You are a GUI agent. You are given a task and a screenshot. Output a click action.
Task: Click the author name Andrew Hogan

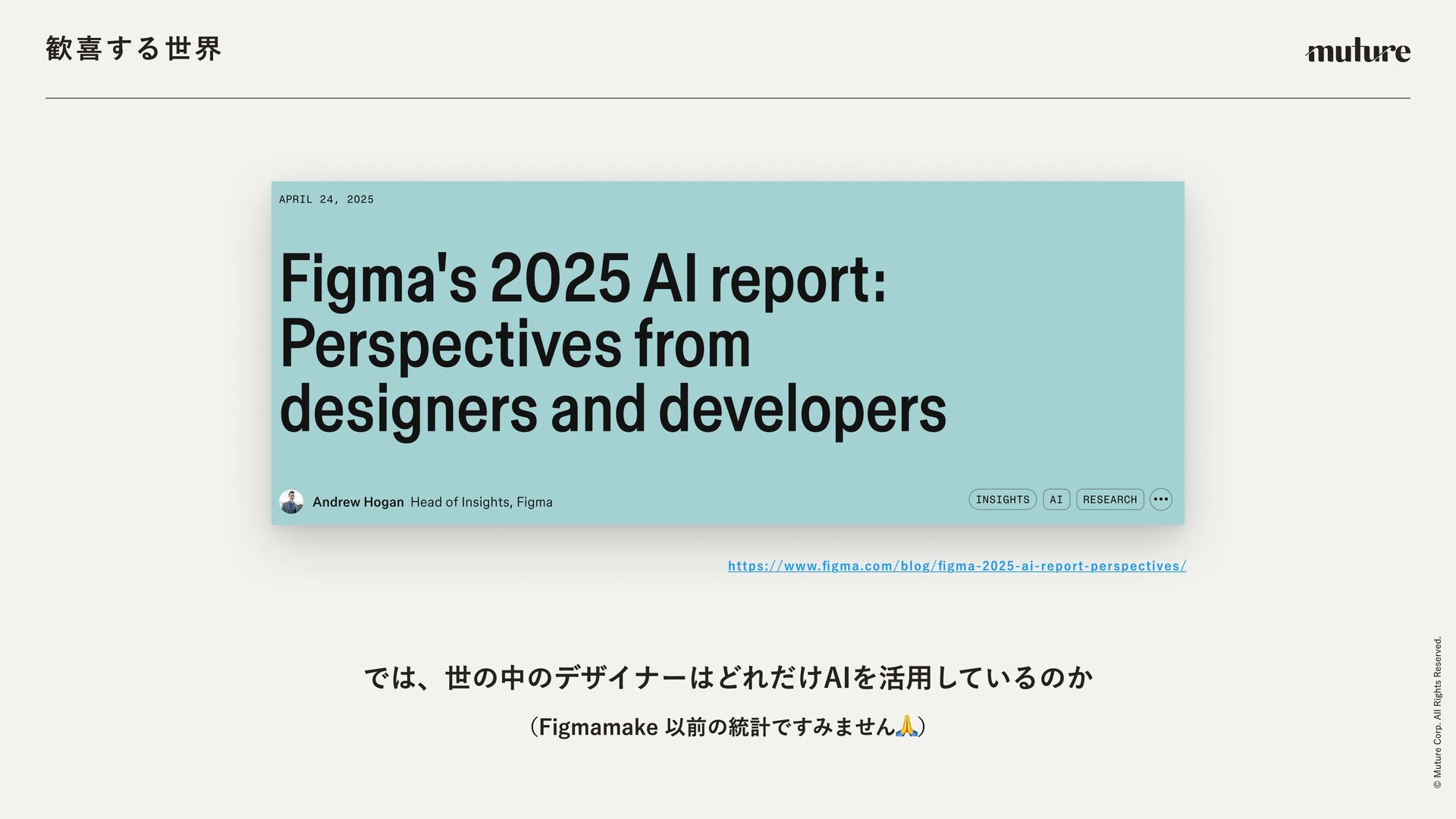[358, 502]
